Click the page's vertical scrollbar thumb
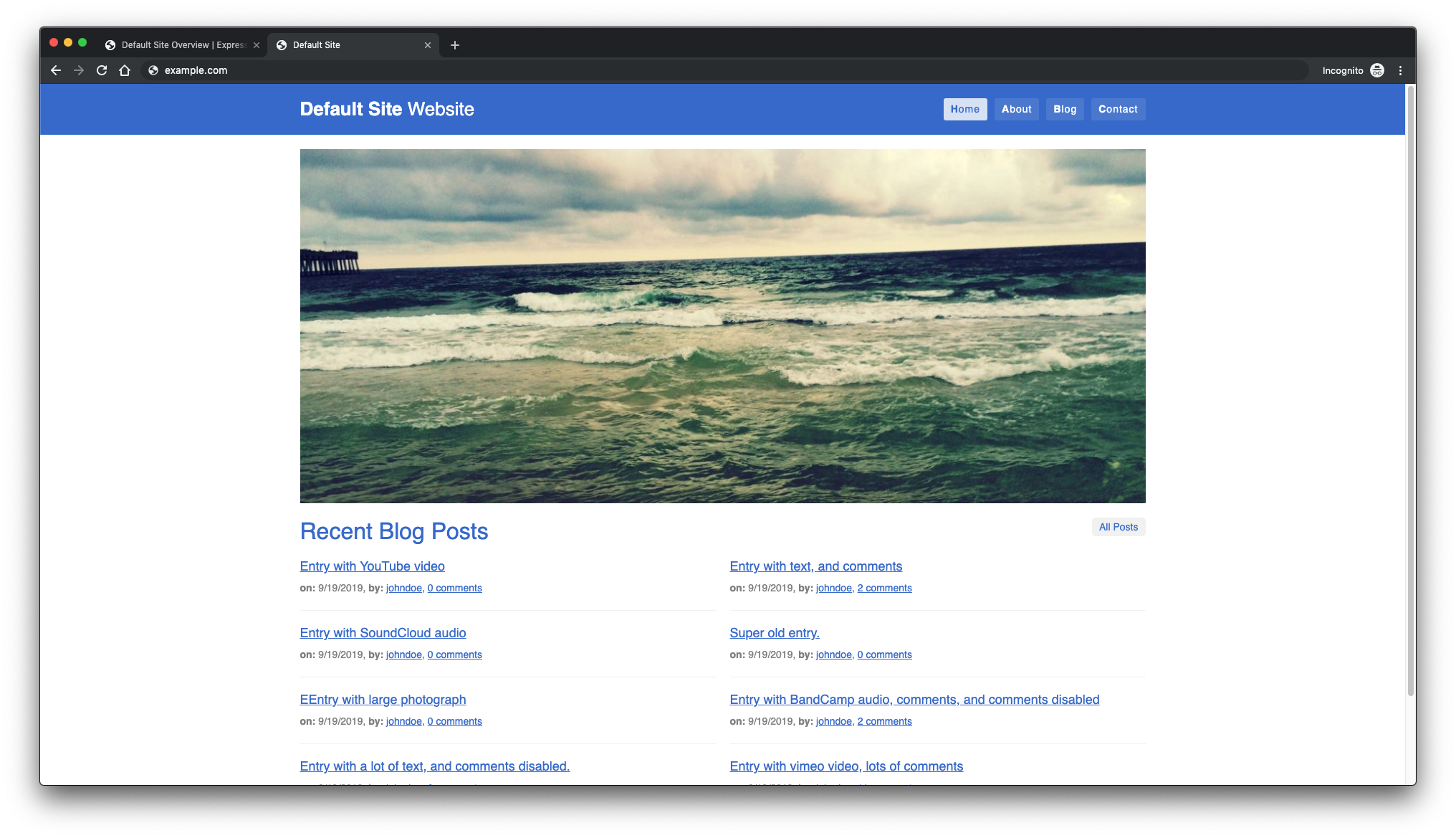The height and width of the screenshot is (838, 1456). (1410, 391)
